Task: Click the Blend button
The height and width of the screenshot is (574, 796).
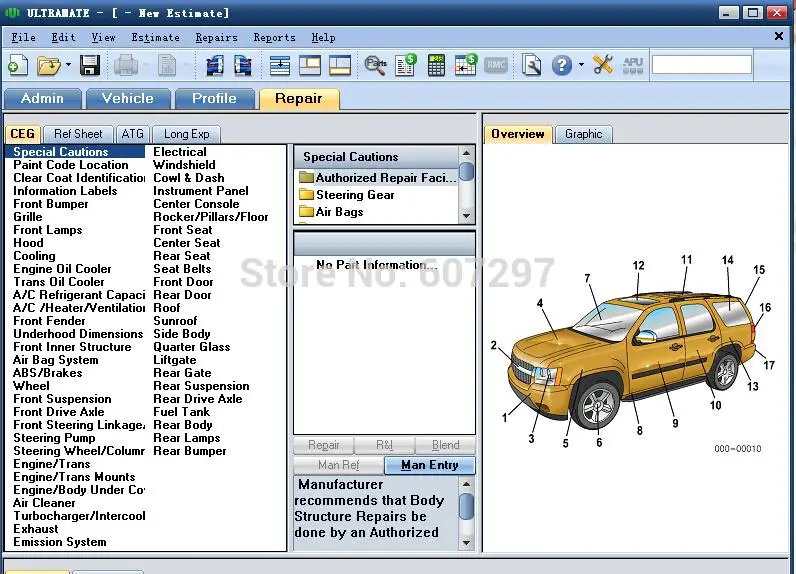Action: (445, 445)
